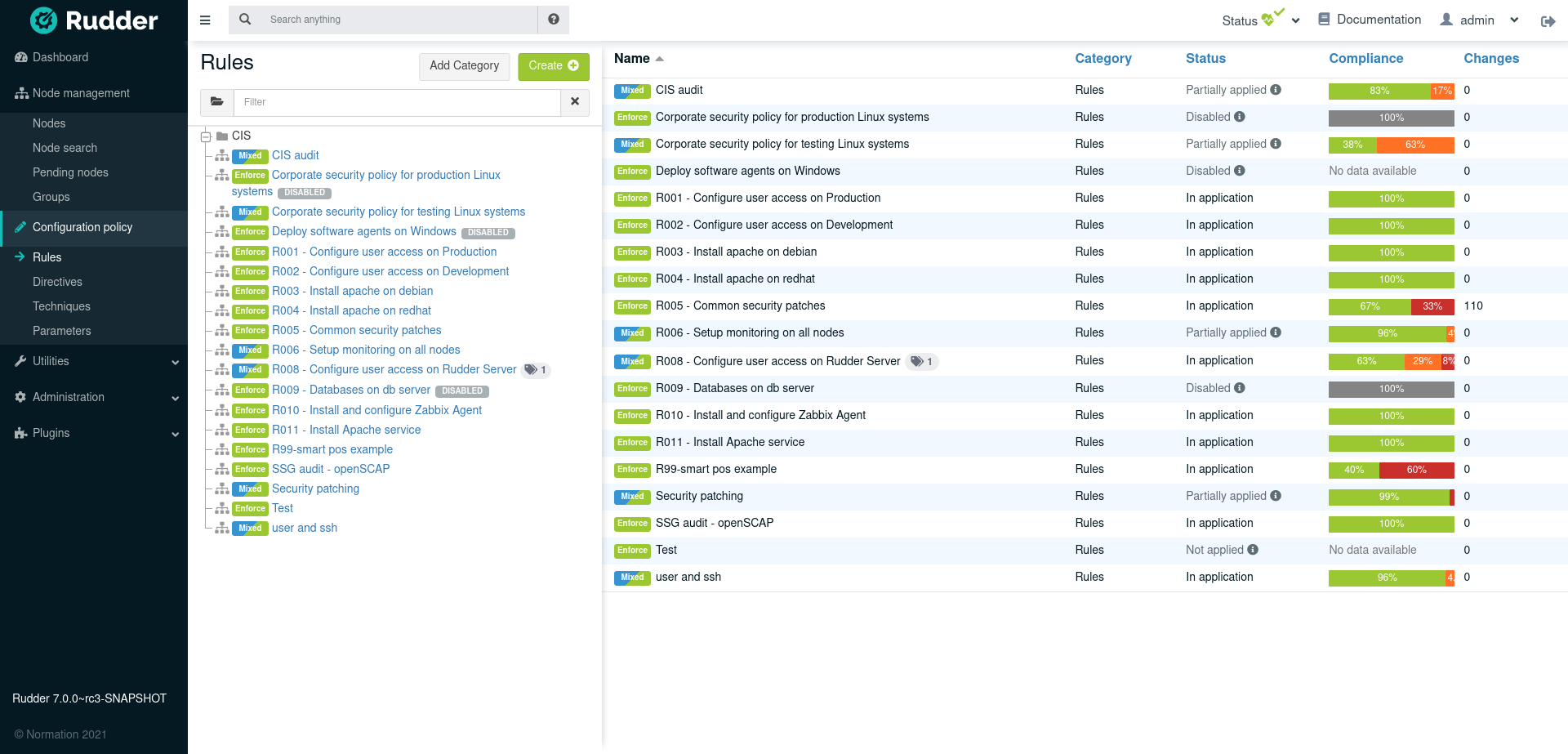Open the Techniques page from the sidebar

coord(61,306)
